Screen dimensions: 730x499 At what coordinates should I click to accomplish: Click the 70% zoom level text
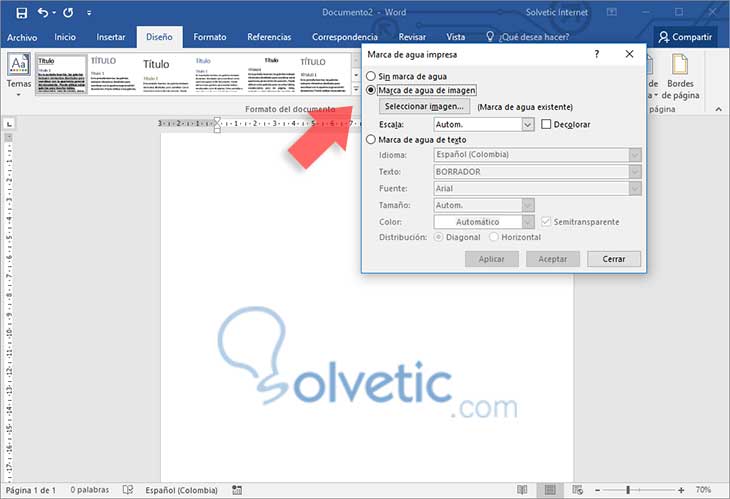tap(703, 490)
